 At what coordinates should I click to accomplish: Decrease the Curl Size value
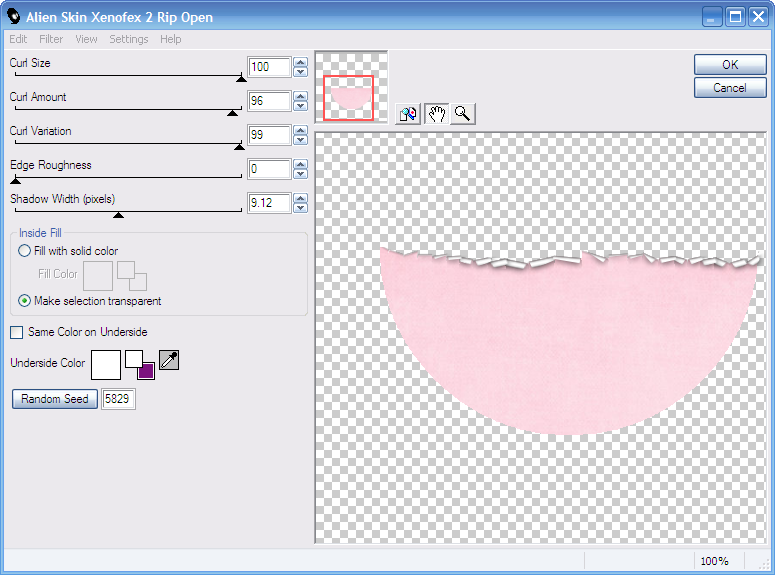[300, 72]
